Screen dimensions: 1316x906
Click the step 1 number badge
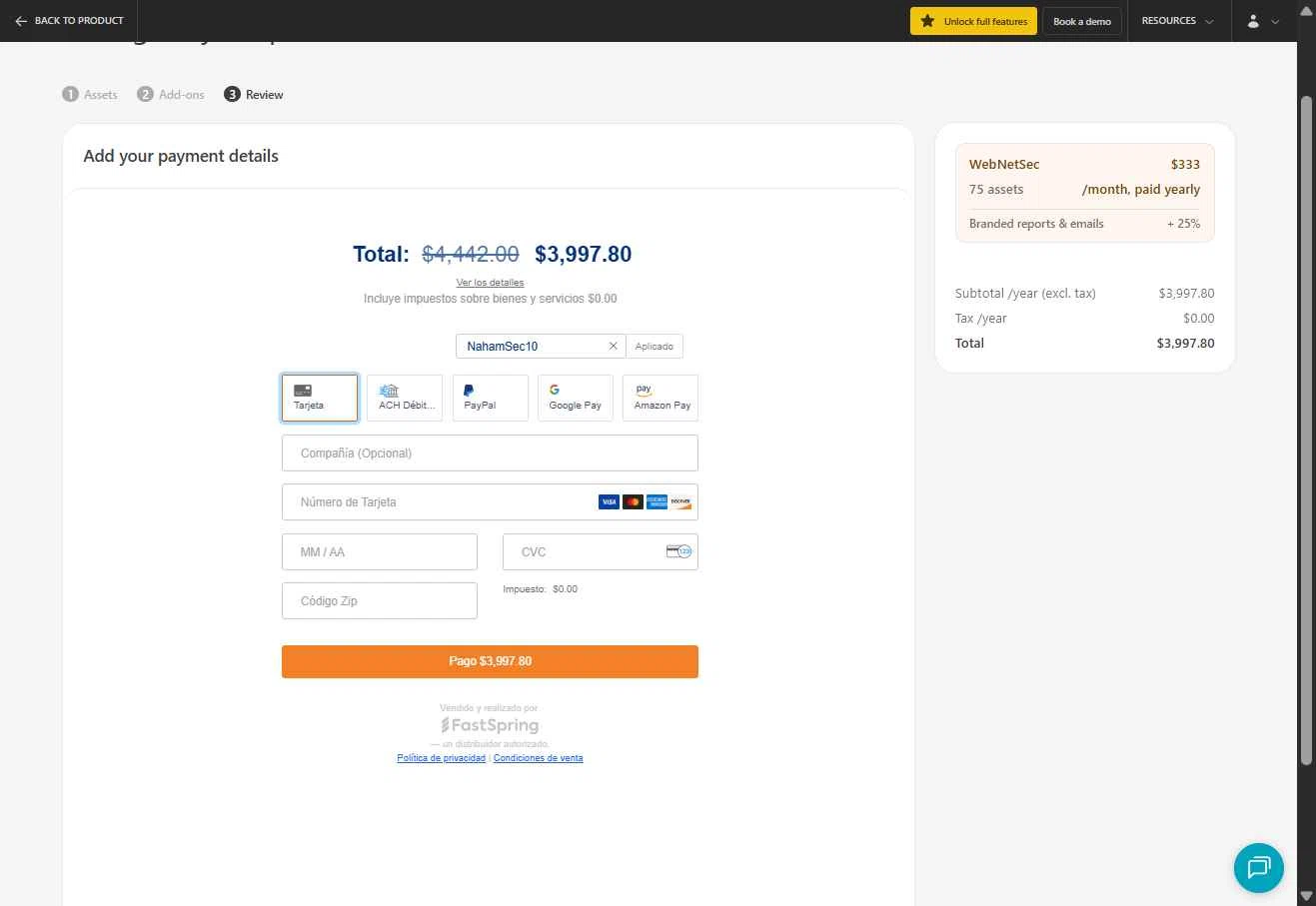pyautogui.click(x=70, y=95)
